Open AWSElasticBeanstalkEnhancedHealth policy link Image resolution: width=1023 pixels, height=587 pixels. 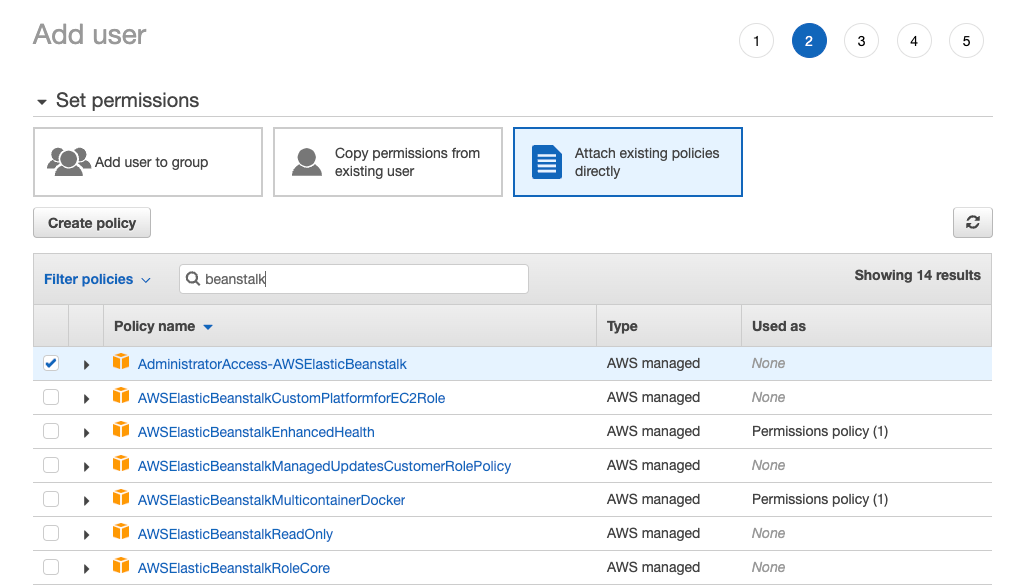[256, 432]
